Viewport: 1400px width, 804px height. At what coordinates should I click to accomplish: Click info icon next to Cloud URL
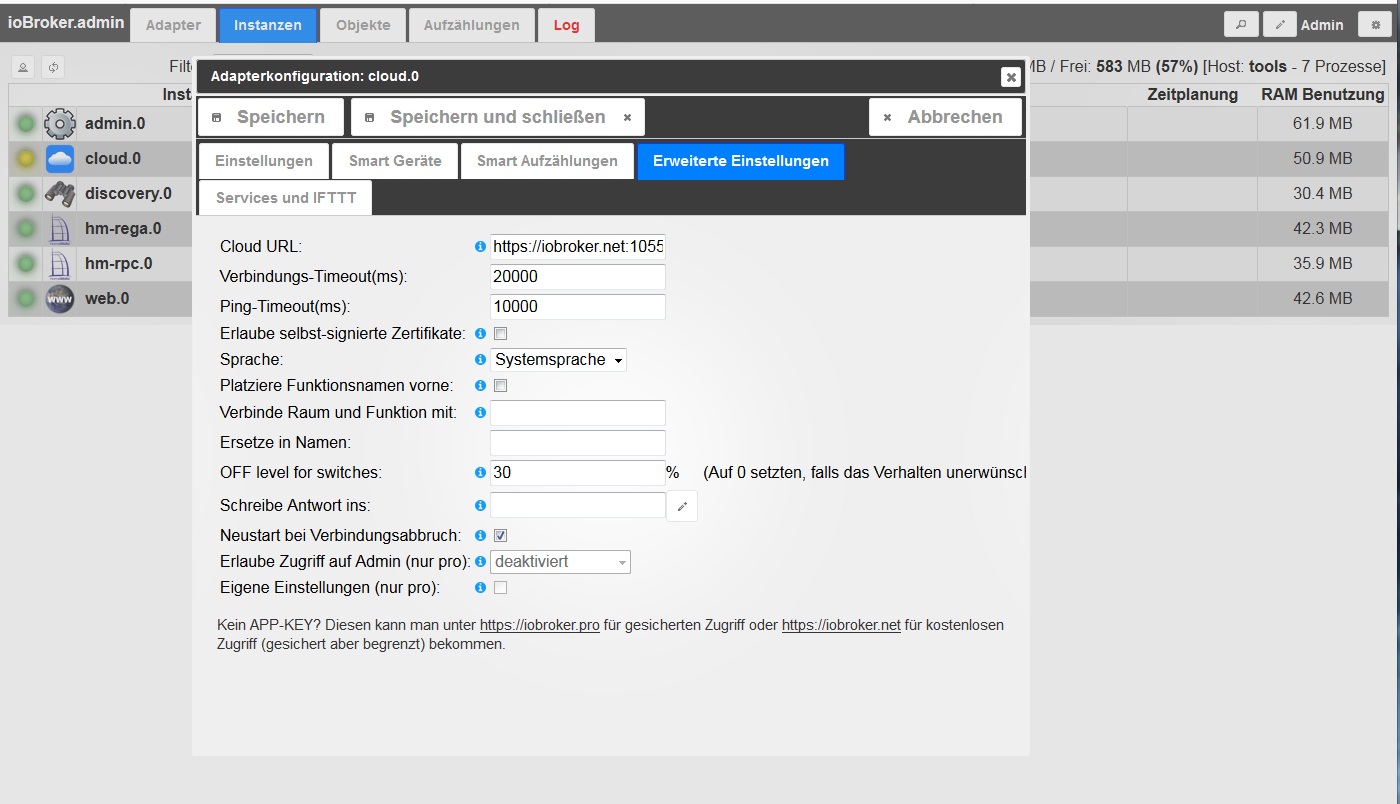tap(480, 247)
